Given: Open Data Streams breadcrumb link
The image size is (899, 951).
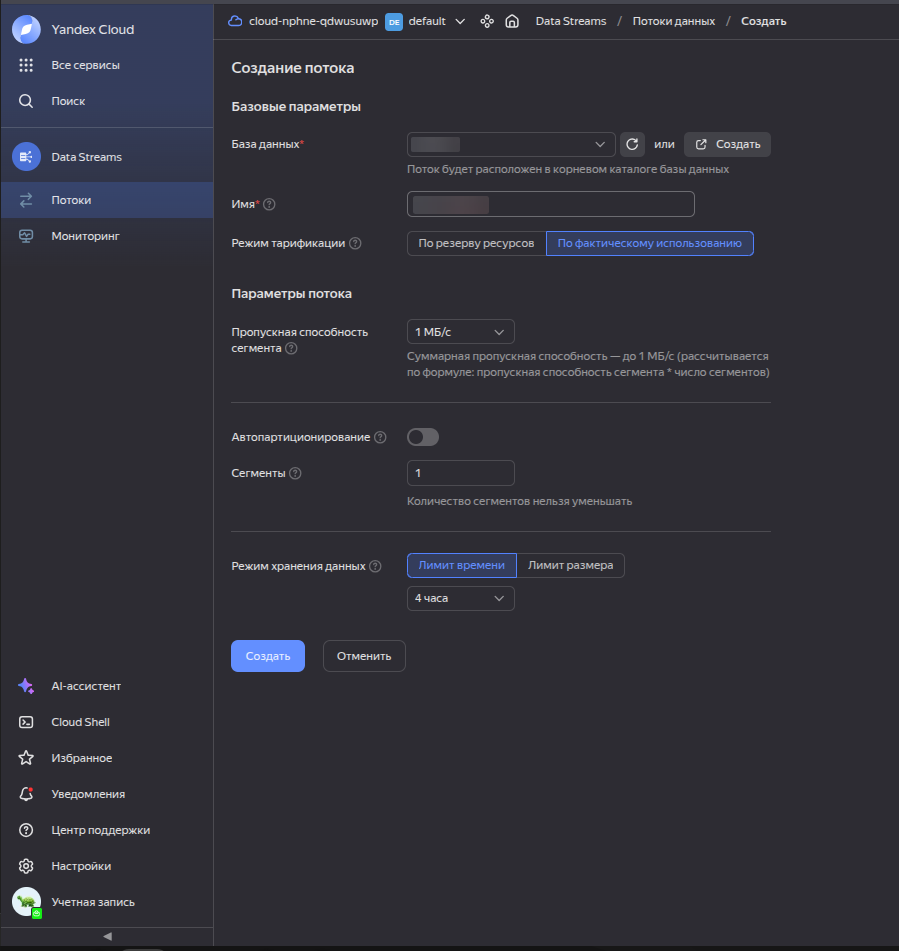Looking at the screenshot, I should click(571, 21).
